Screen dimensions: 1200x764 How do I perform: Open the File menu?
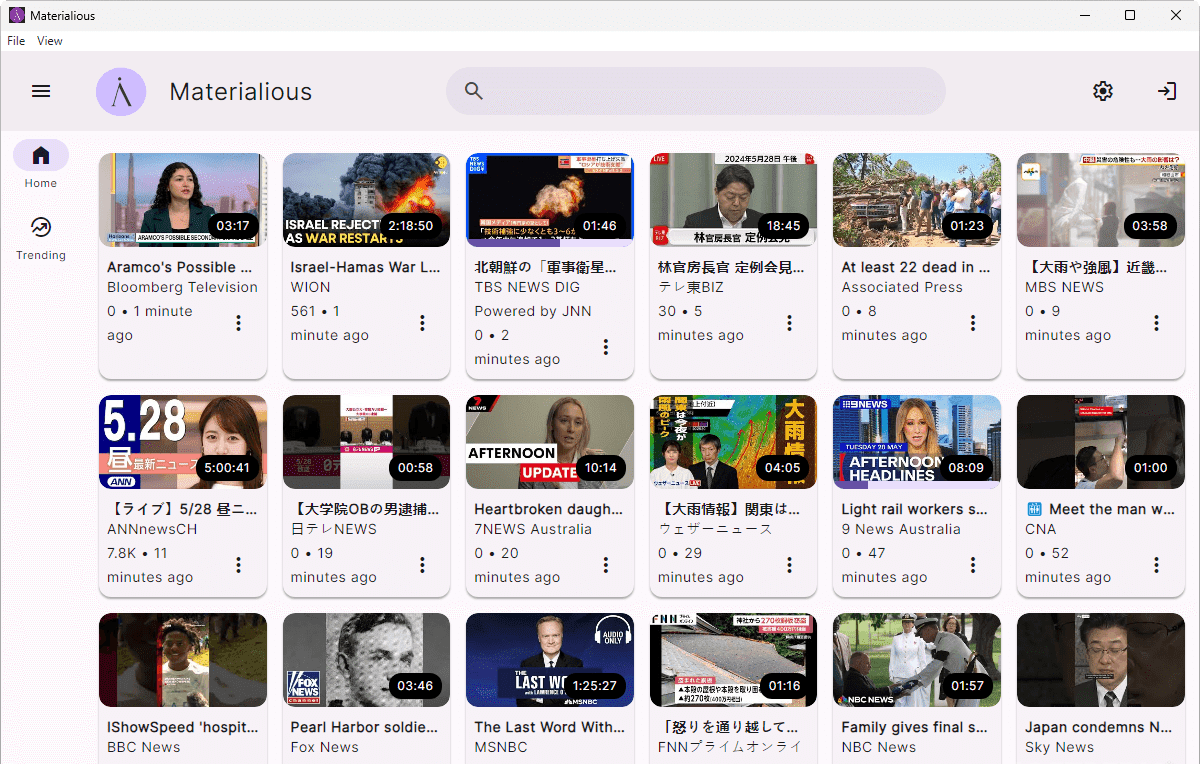point(16,41)
